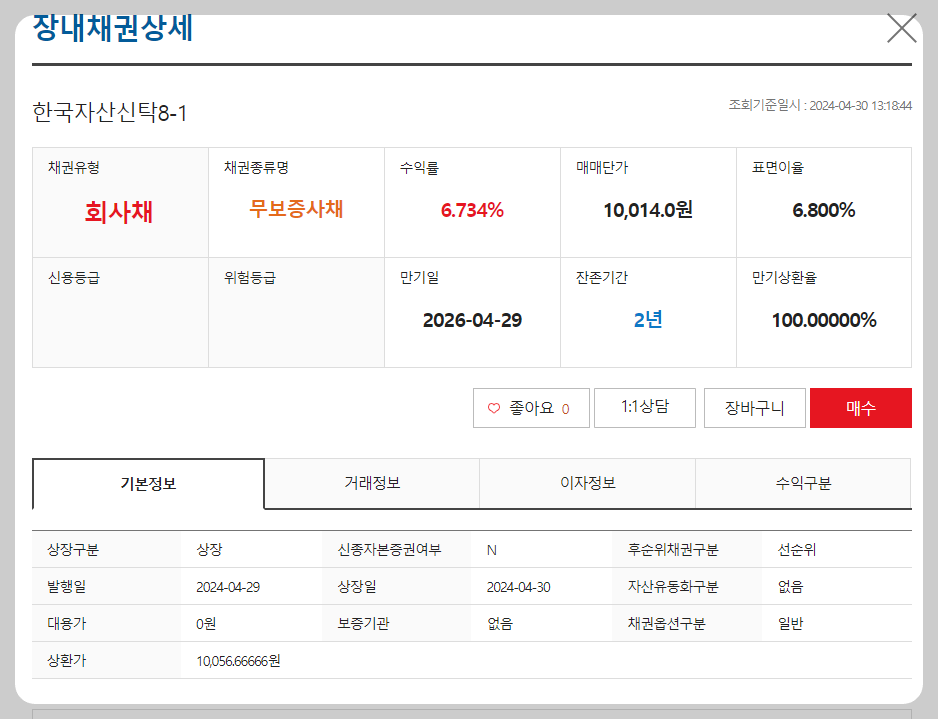Click the 잔존기간 label
This screenshot has height=719, width=938.
tap(602, 278)
